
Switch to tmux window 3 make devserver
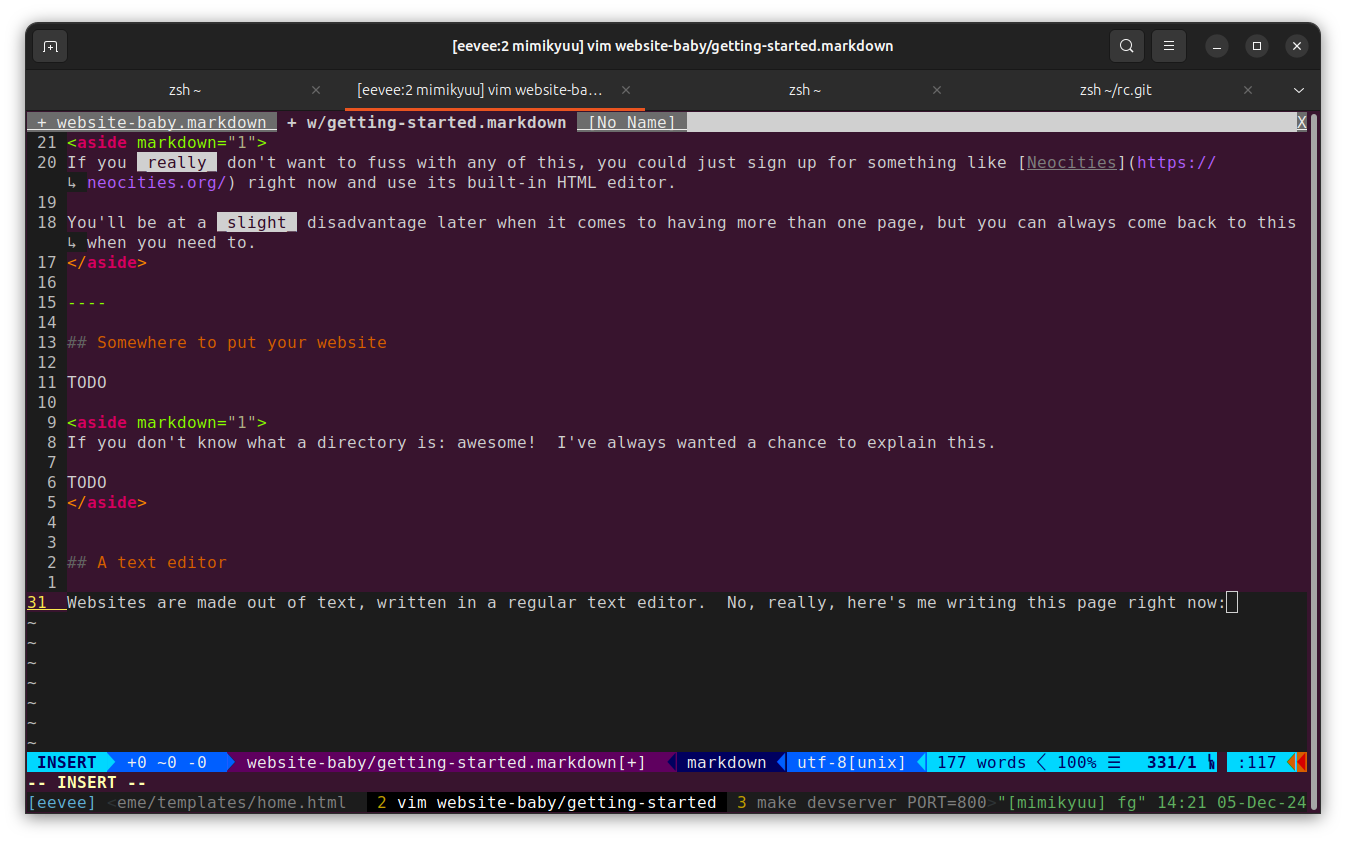[x=860, y=802]
